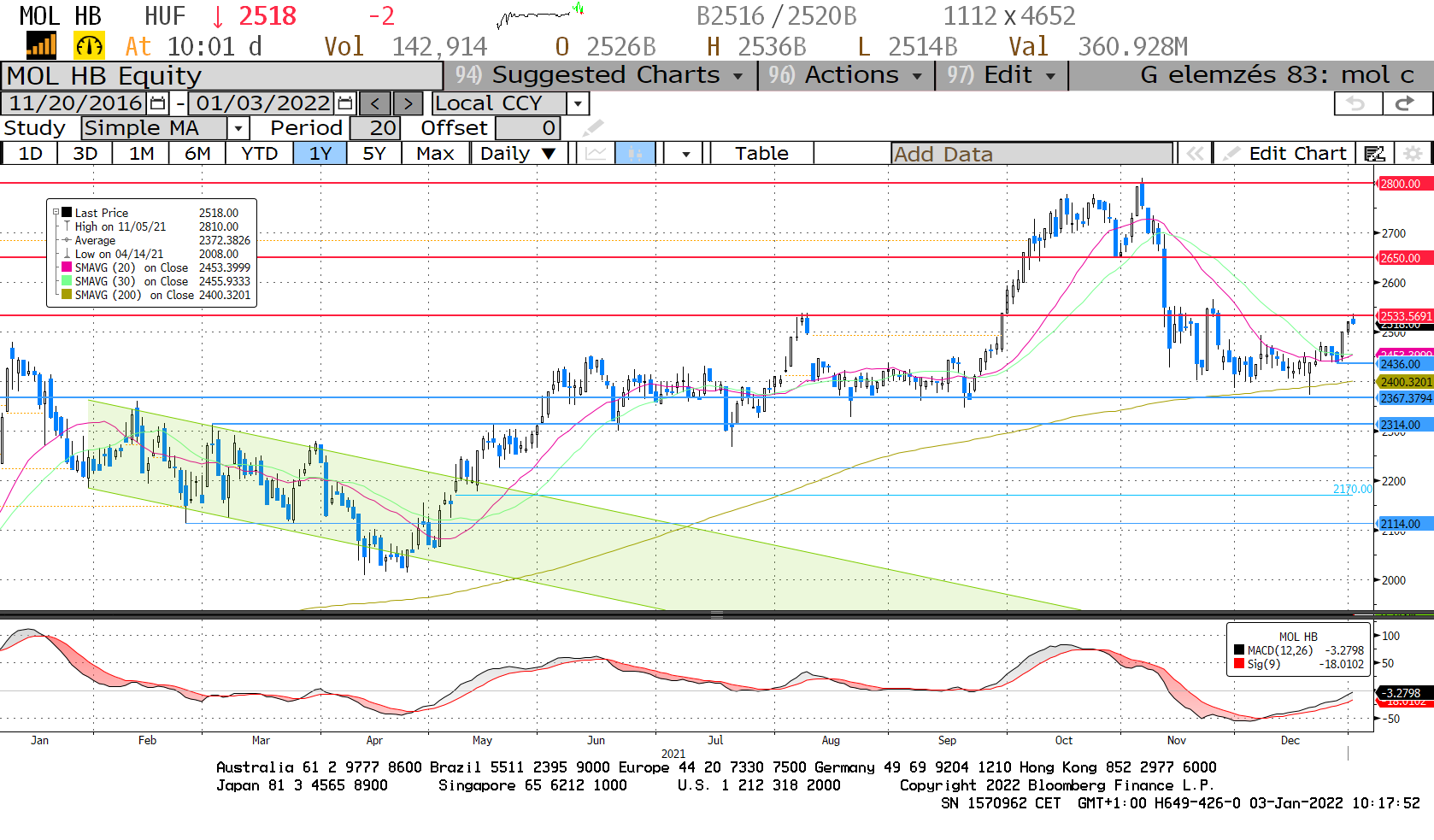The width and height of the screenshot is (1434, 840).
Task: Open end date calendar picker icon
Action: pos(345,103)
